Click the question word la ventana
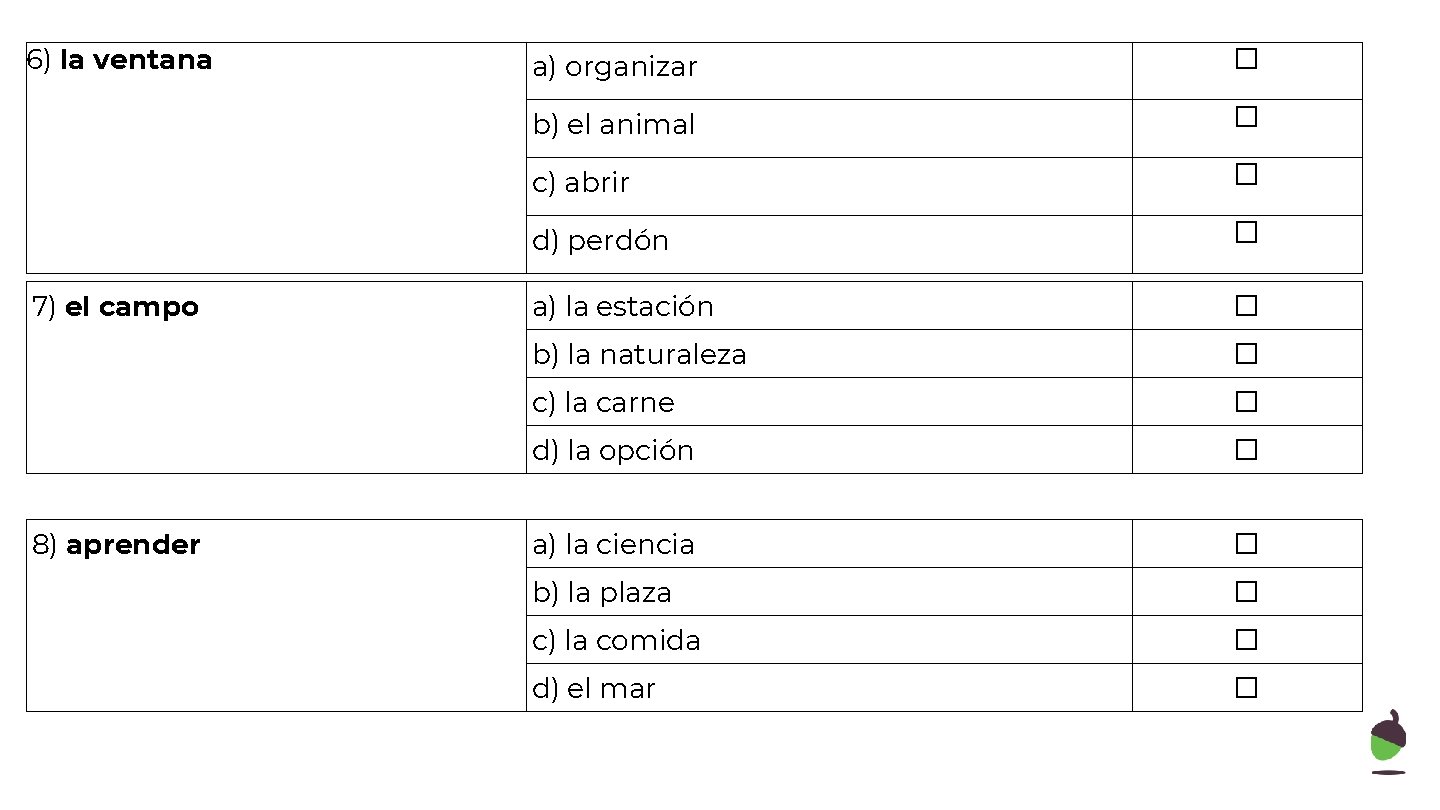Screen dimensions: 1440x810 point(136,60)
